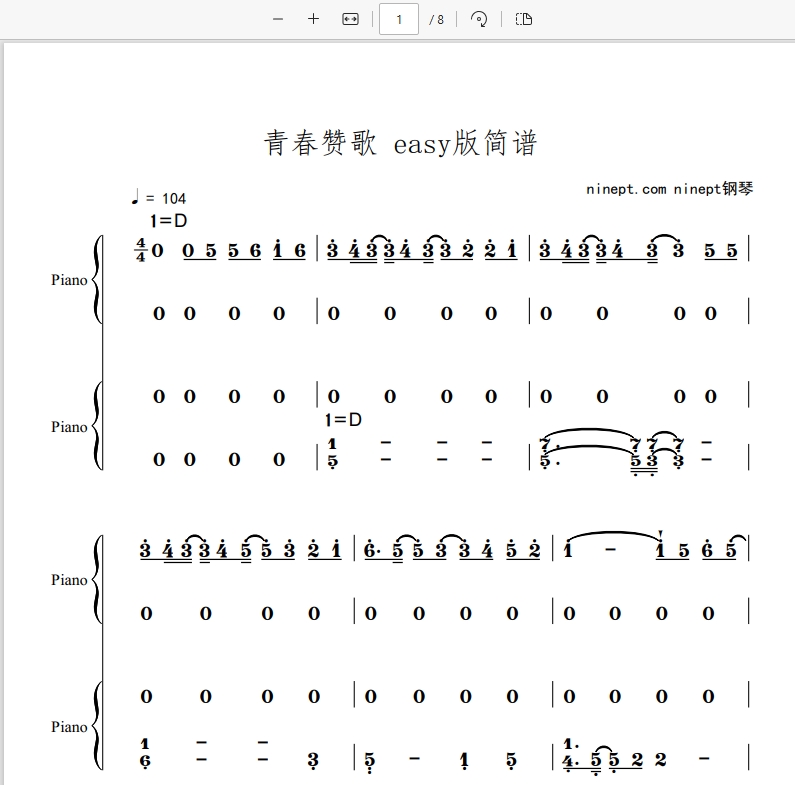This screenshot has height=785, width=795.
Task: Select the 4/4 time signature
Action: [140, 250]
